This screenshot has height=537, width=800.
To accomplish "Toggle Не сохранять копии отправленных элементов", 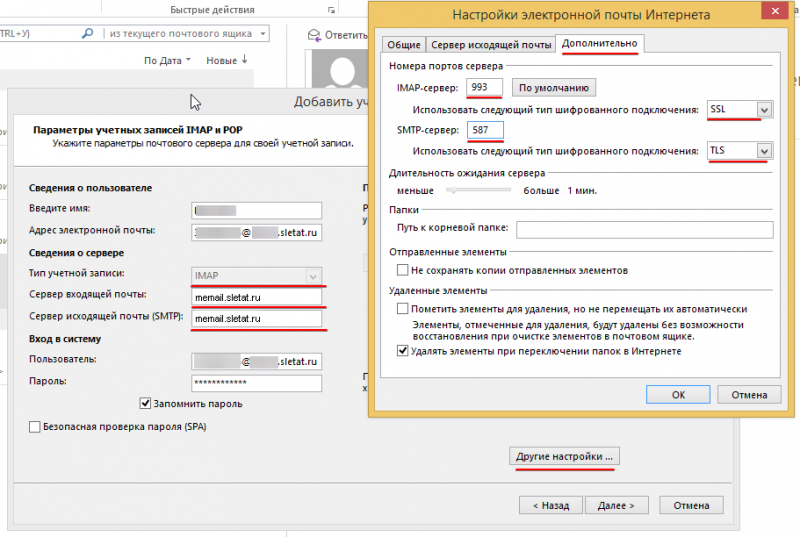I will (403, 270).
